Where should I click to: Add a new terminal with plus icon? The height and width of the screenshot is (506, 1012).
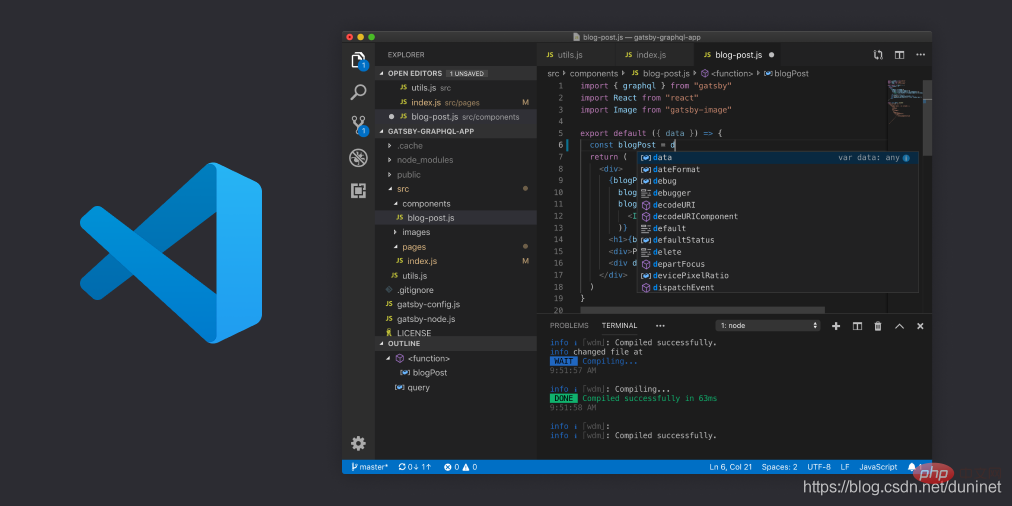[x=836, y=326]
